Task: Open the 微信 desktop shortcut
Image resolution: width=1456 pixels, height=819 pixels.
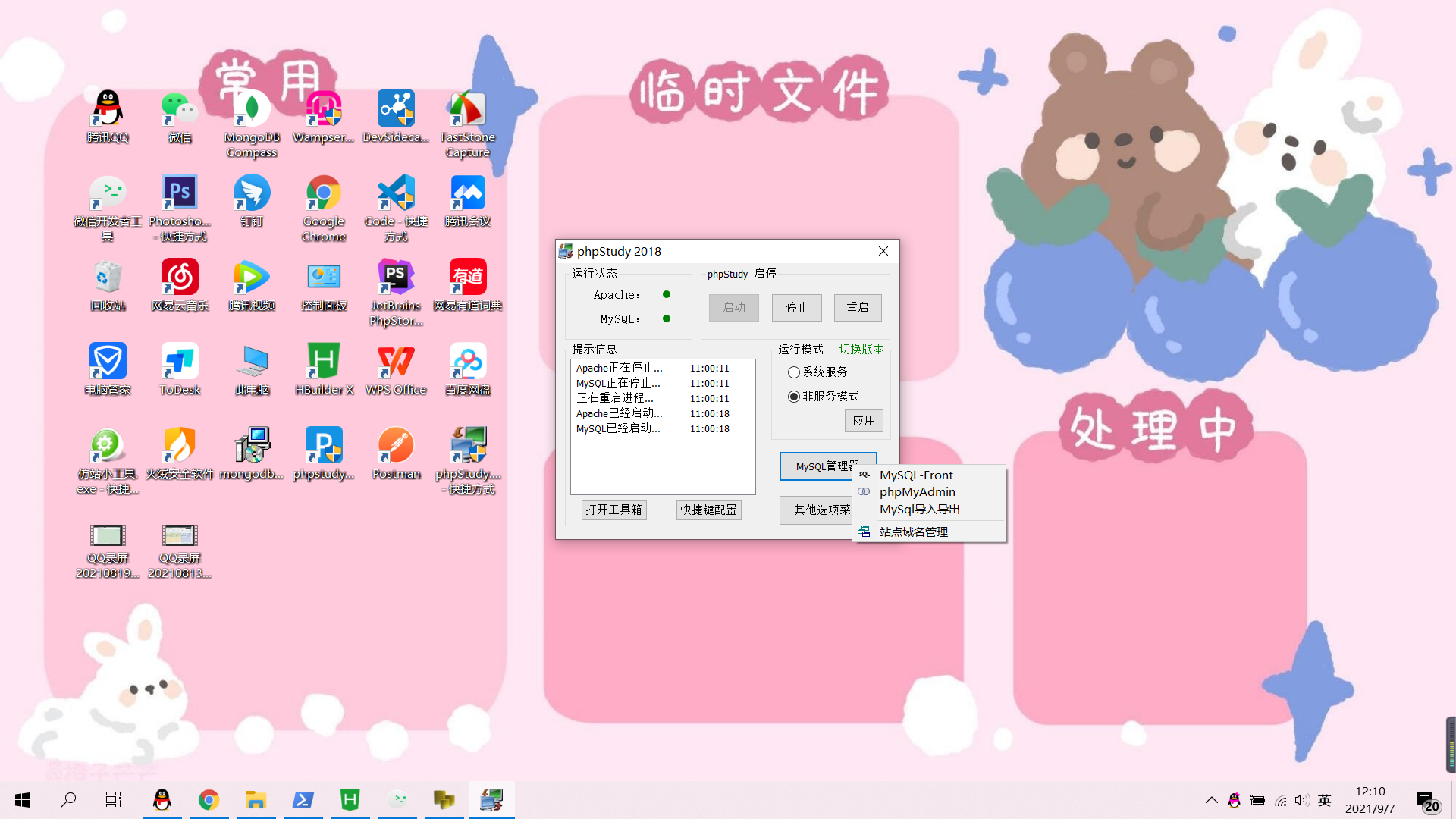Action: point(180,118)
